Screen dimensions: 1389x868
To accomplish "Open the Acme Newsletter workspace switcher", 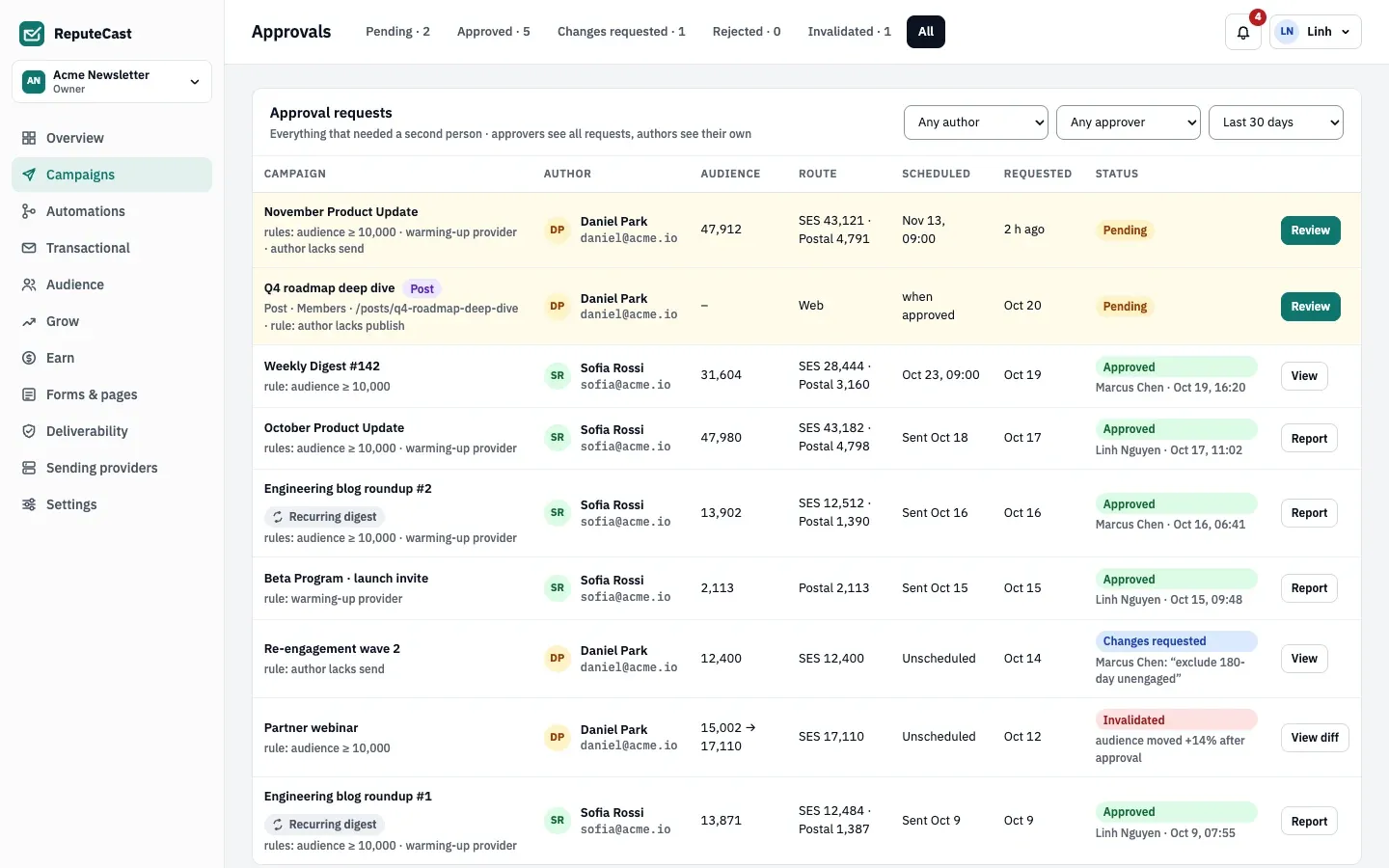I will (x=112, y=81).
